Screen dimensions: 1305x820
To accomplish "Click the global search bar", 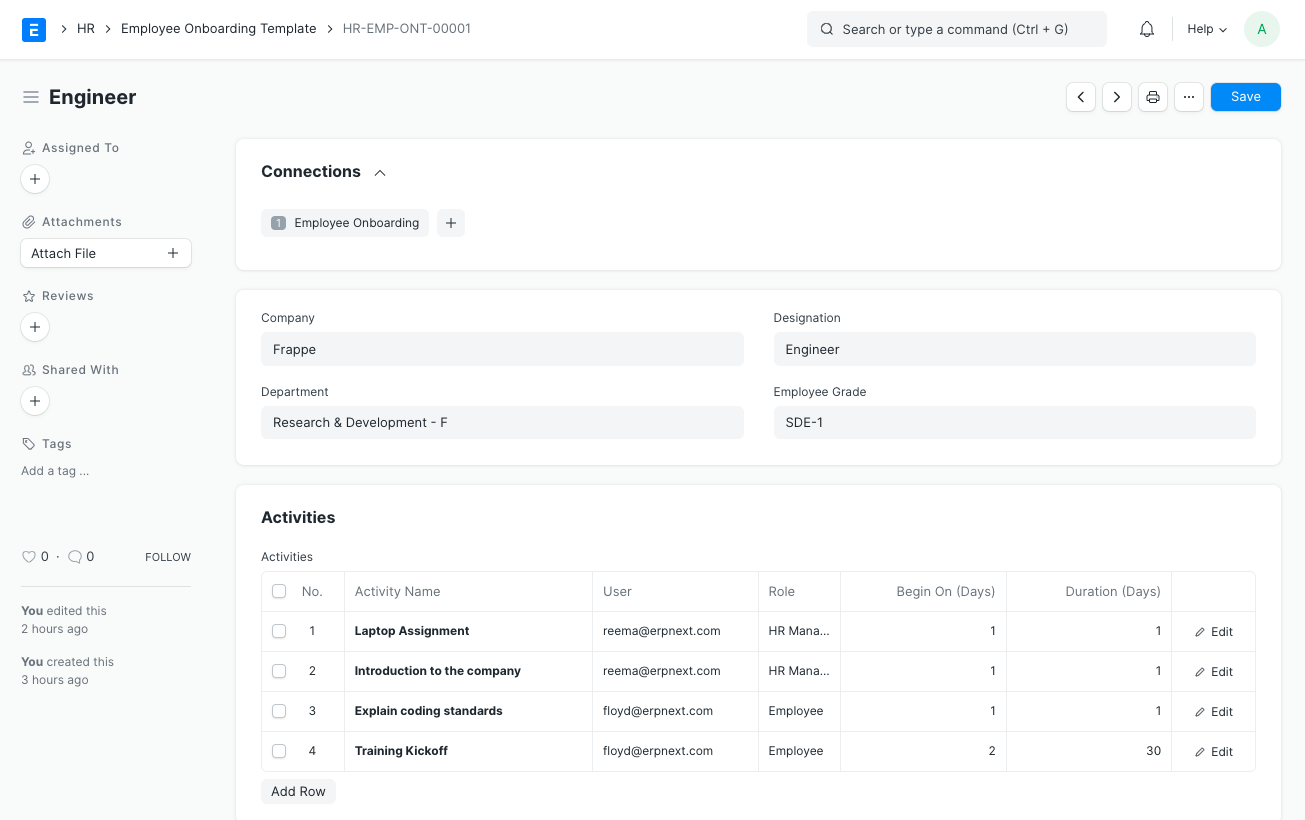I will point(956,29).
